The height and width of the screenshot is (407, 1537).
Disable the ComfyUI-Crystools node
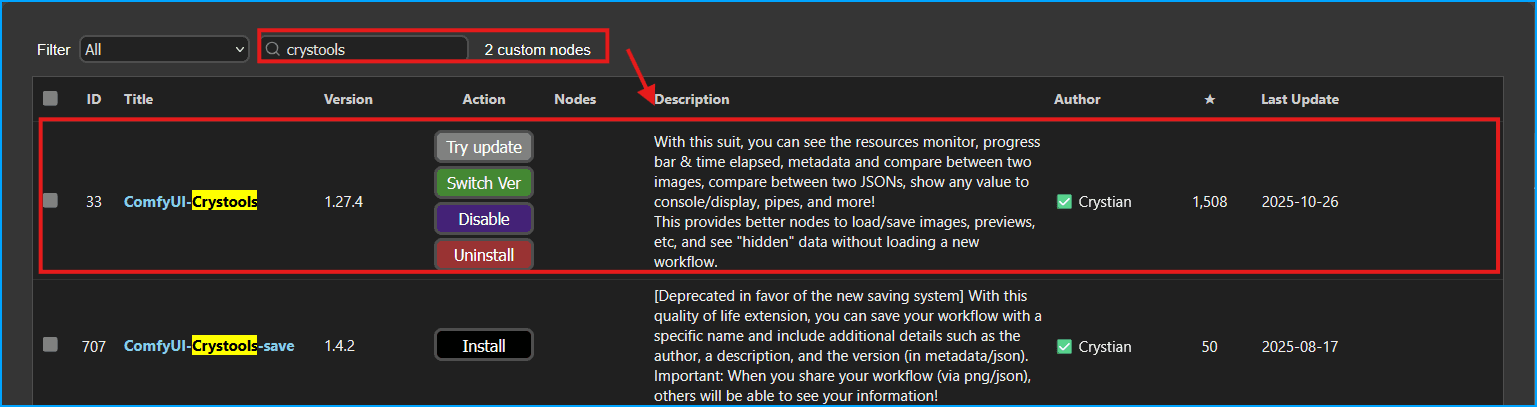pyautogui.click(x=484, y=219)
